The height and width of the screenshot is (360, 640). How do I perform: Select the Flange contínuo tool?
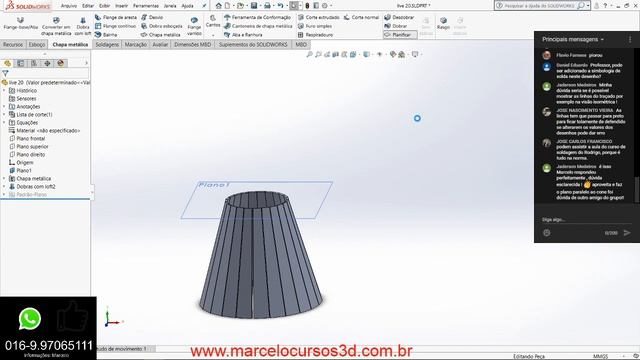[116, 26]
